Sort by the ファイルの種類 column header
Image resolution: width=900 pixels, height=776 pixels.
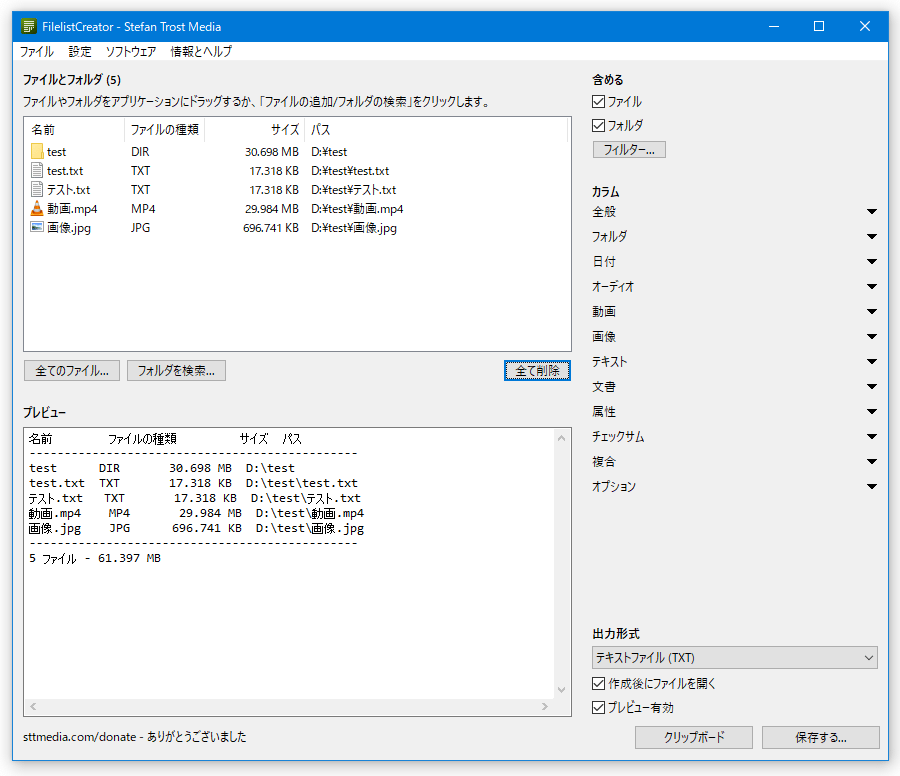tap(164, 130)
